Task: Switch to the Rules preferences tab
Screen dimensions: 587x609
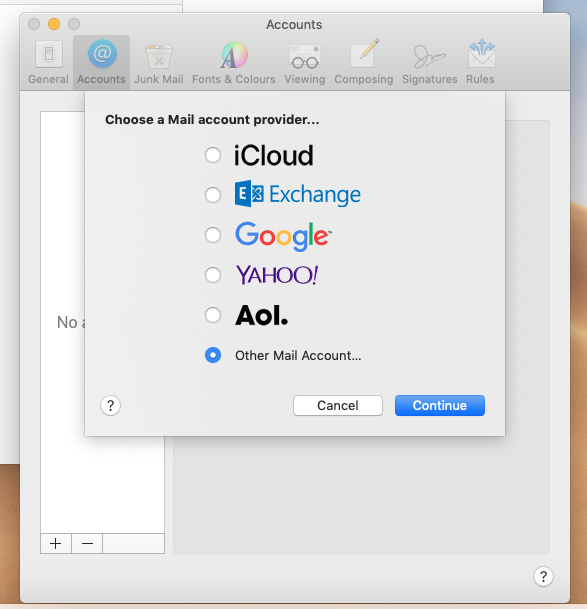Action: 481,62
